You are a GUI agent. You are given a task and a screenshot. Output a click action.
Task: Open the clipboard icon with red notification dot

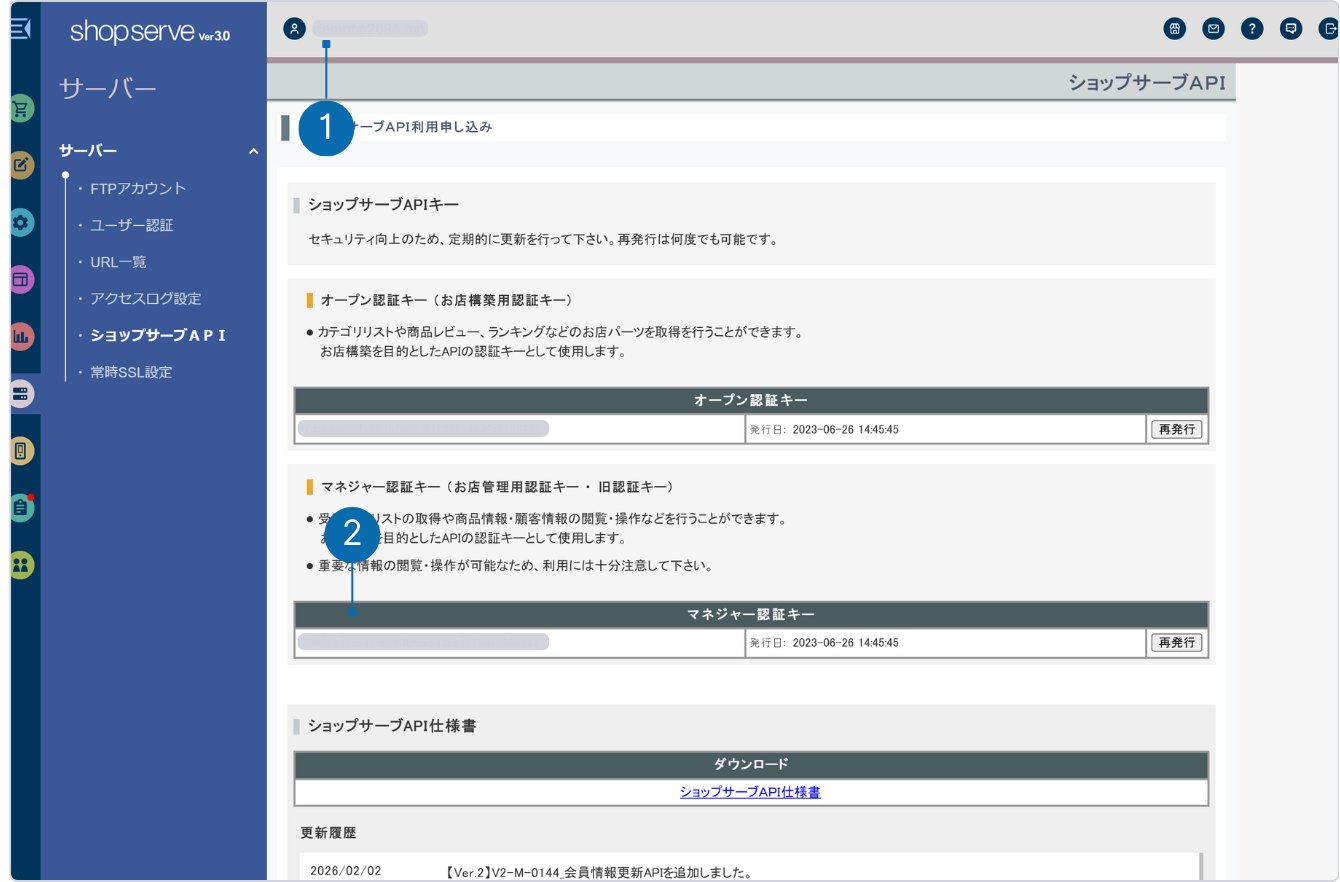point(22,507)
